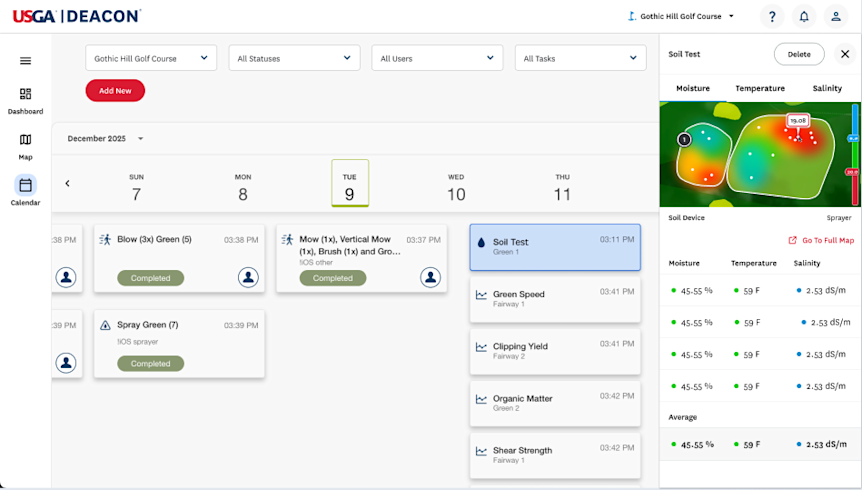Click the chart icon on Clipping Yield

pyautogui.click(x=481, y=347)
